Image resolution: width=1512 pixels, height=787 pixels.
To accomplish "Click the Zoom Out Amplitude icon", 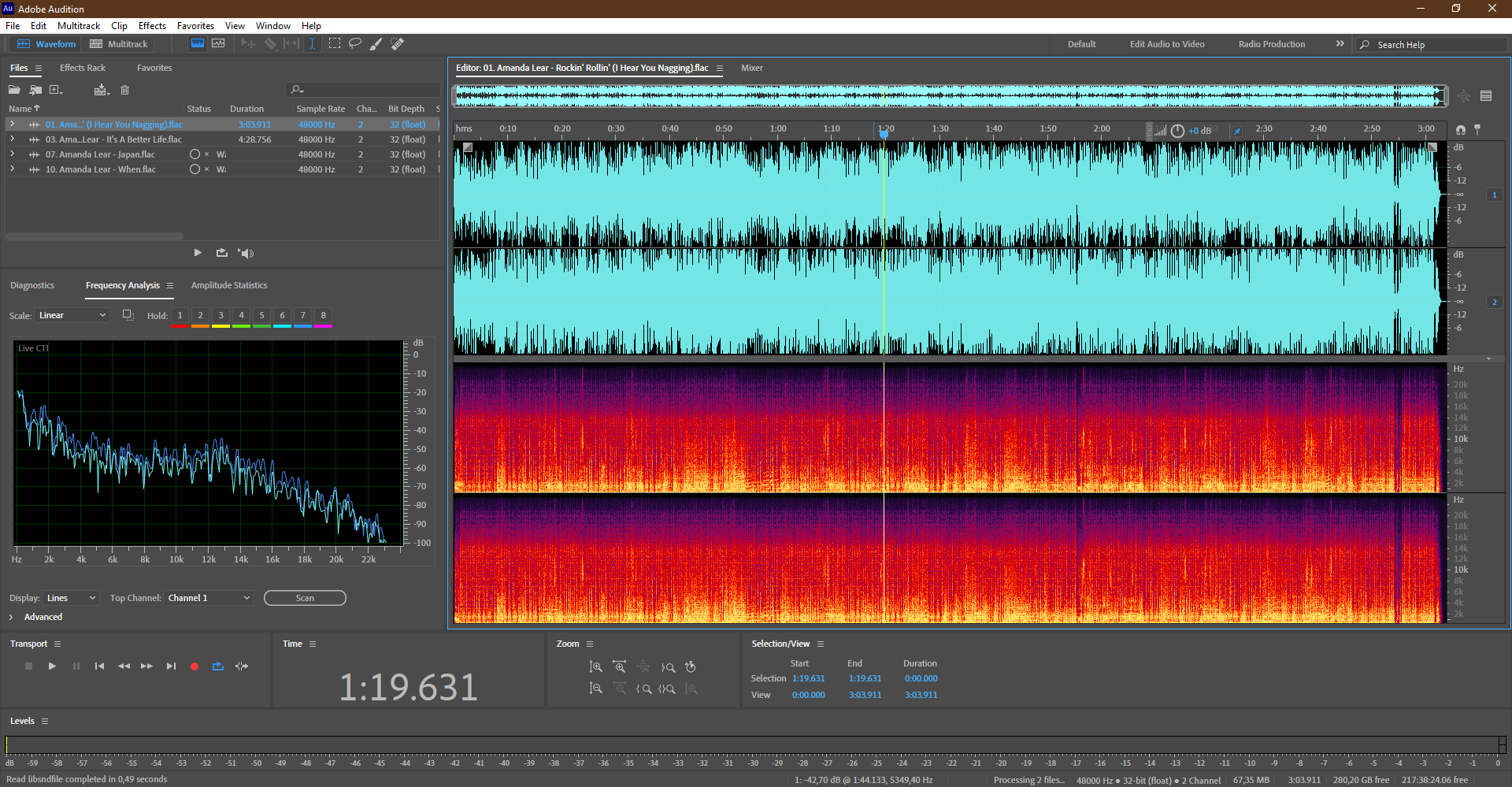I will tap(596, 689).
